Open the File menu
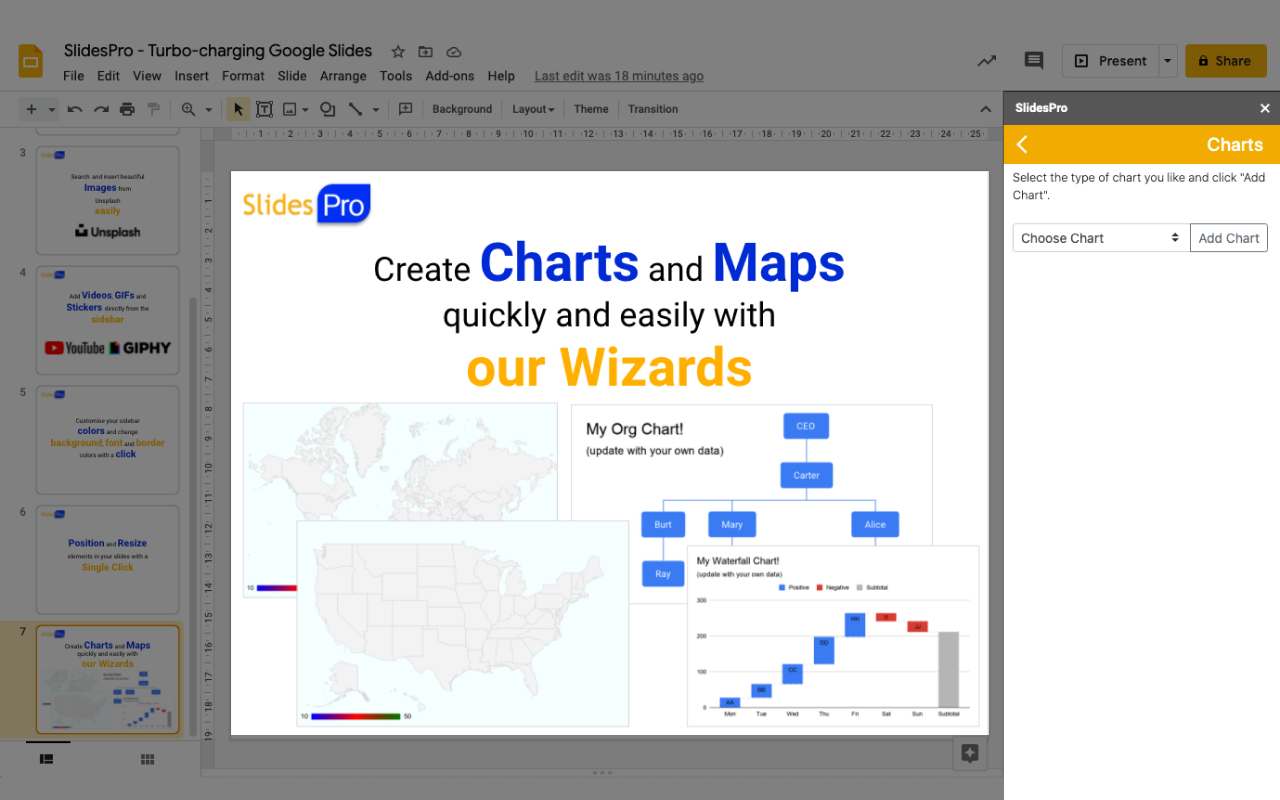Screen dimensions: 1280x800 (73, 76)
